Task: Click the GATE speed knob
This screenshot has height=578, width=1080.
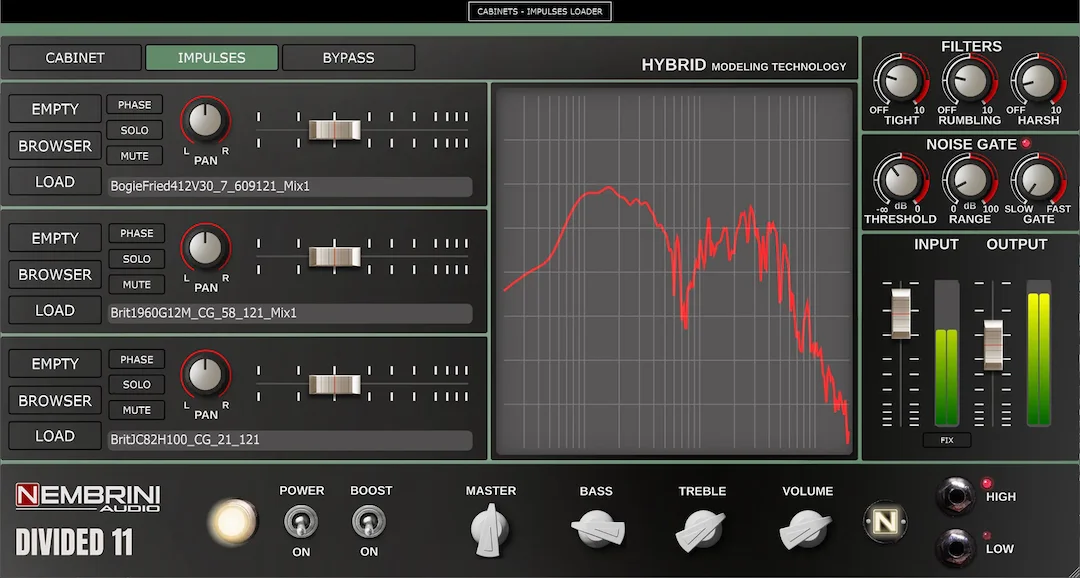Action: coord(1038,180)
